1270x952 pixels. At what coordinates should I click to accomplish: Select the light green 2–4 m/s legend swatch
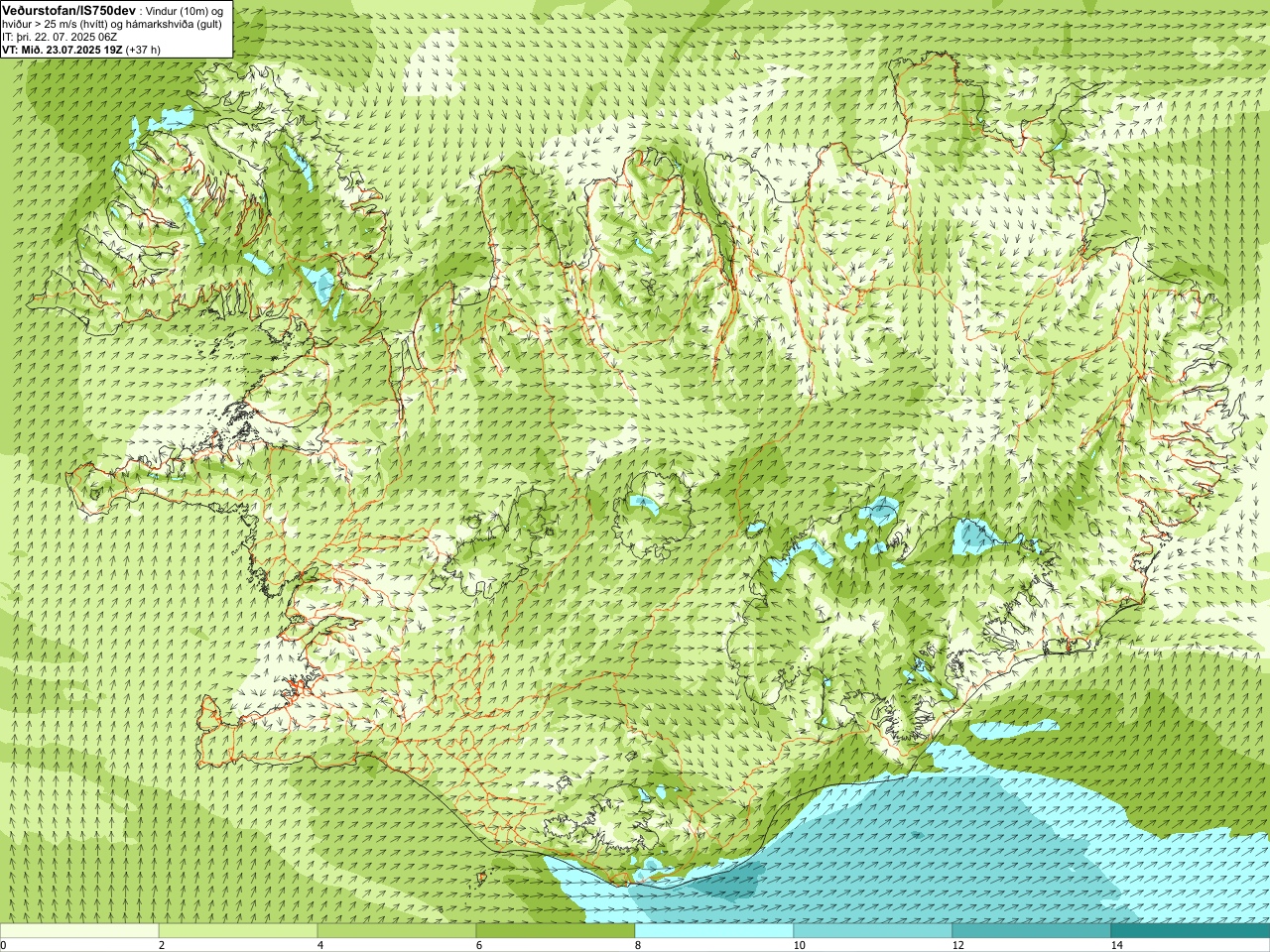pos(238,931)
